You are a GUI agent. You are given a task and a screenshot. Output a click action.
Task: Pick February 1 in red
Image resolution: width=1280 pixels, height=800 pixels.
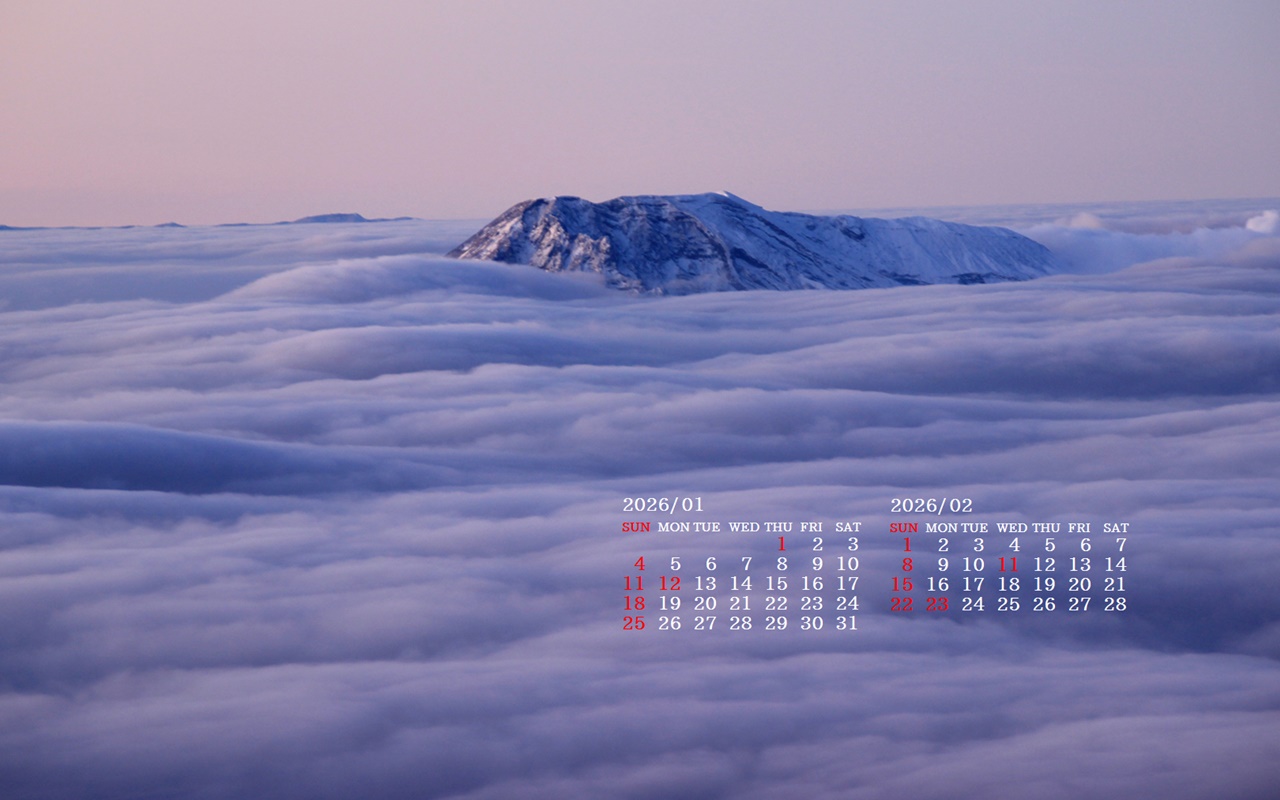907,545
